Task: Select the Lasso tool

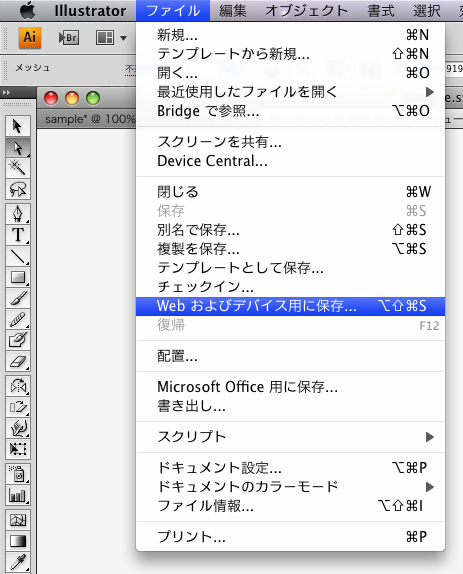Action: point(18,189)
